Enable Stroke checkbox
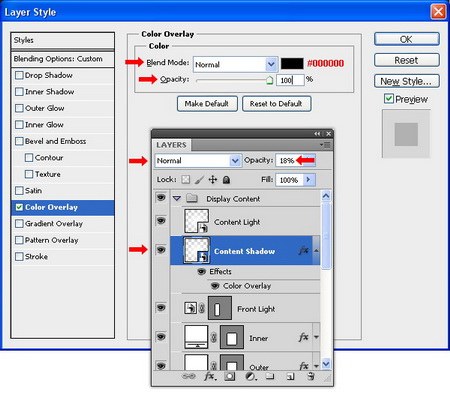 point(19,257)
